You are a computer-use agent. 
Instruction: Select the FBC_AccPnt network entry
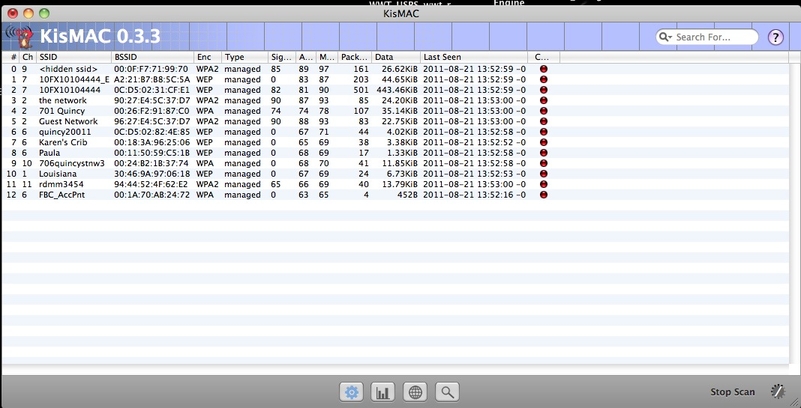[x=63, y=193]
